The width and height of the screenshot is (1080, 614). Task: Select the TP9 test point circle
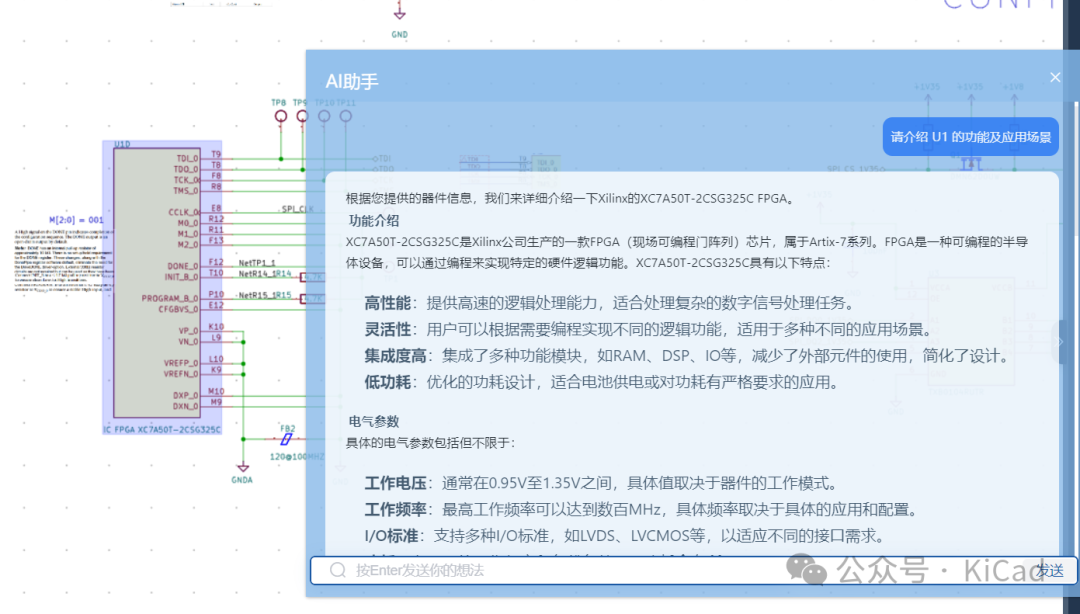tap(302, 116)
